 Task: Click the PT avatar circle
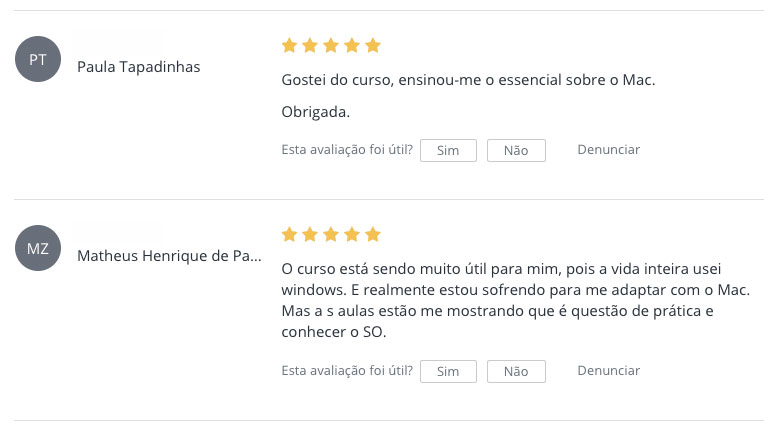point(38,60)
